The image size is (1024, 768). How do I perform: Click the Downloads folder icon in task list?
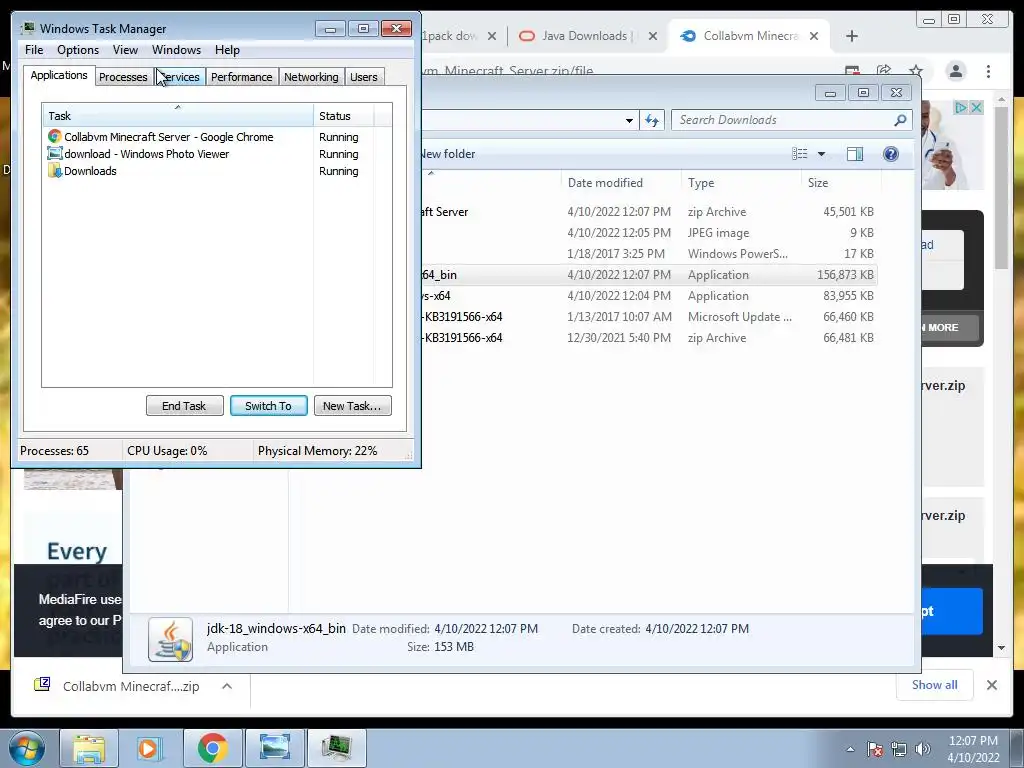coord(55,170)
